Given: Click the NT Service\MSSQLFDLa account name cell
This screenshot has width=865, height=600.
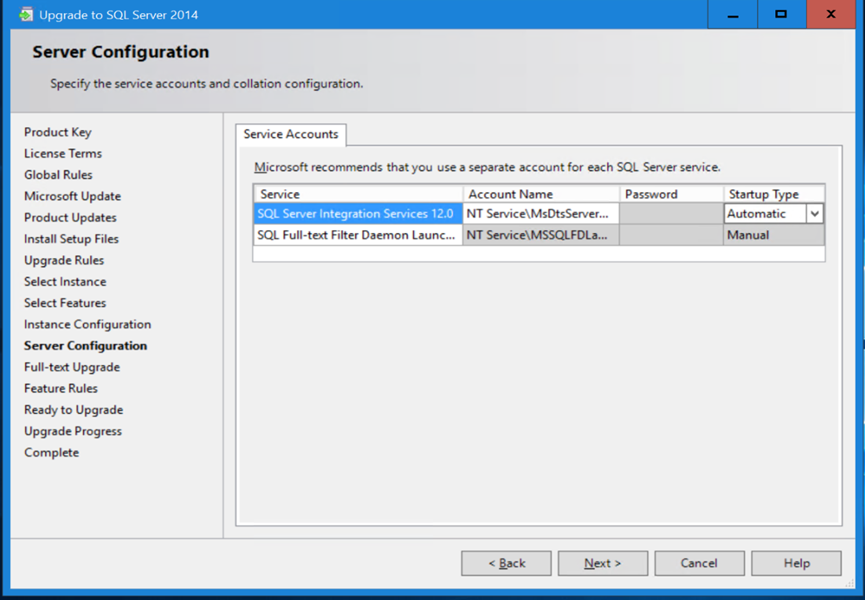Looking at the screenshot, I should tap(541, 235).
